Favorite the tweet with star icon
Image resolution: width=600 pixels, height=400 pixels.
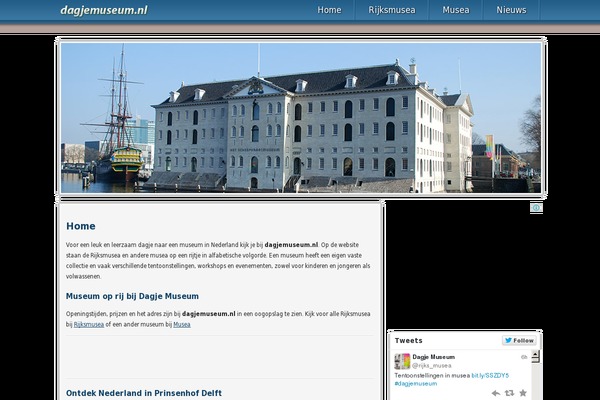[523, 392]
